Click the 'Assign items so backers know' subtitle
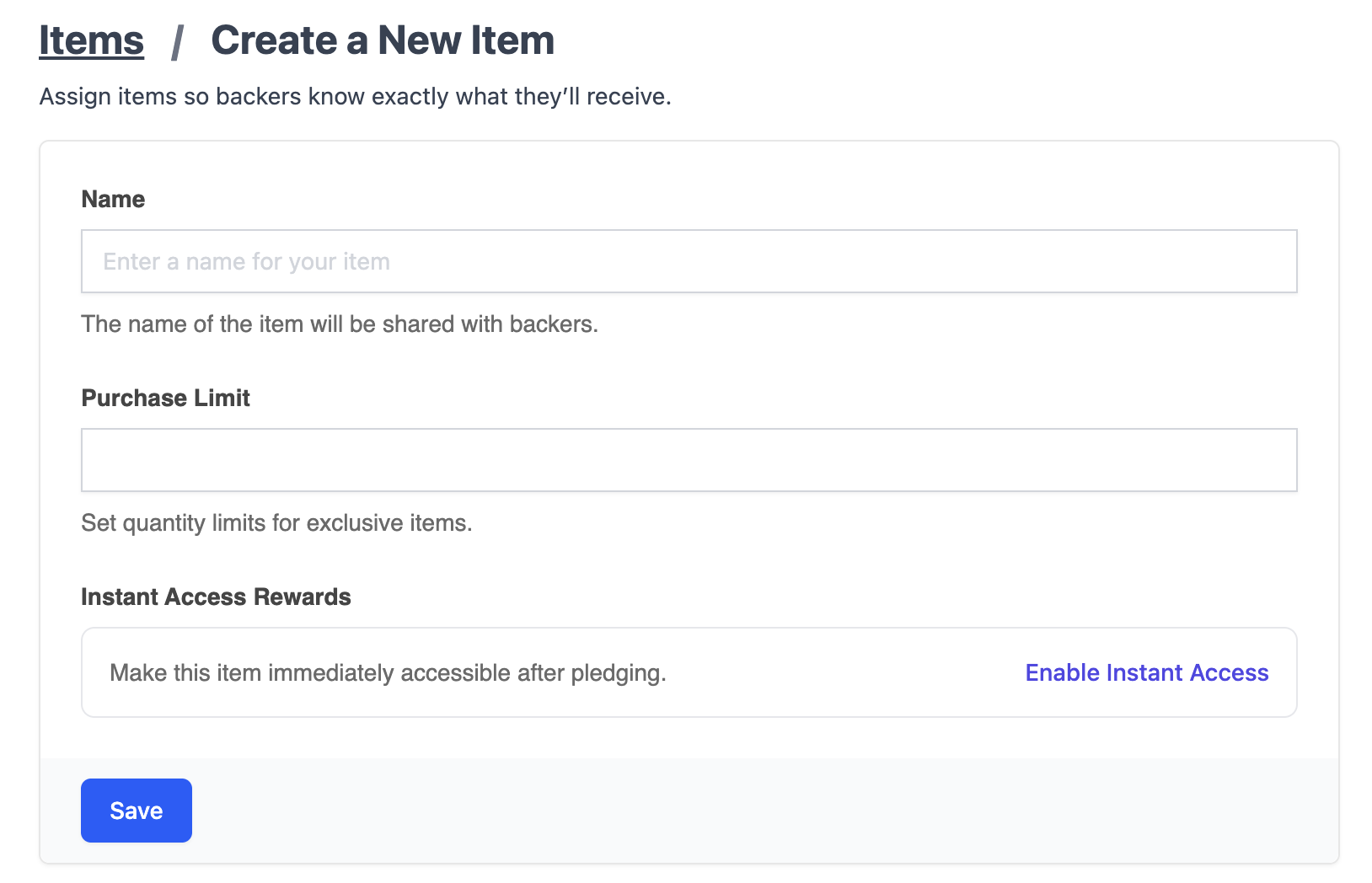1372x883 pixels. click(x=355, y=97)
